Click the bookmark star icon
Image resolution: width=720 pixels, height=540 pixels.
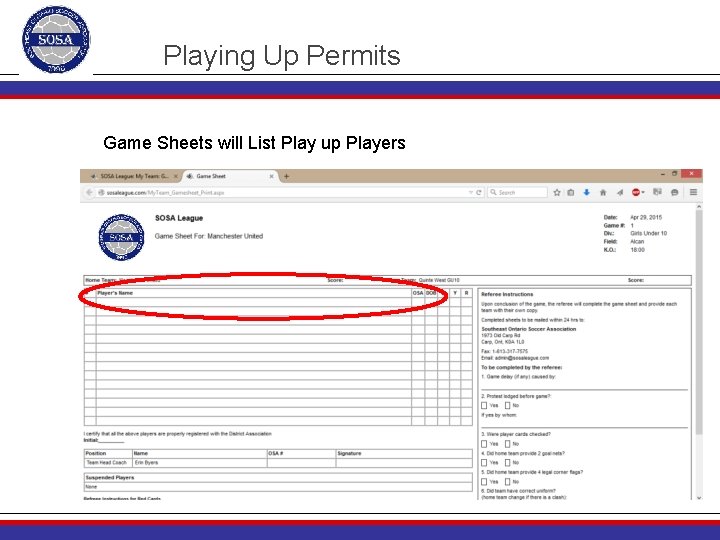[x=557, y=192]
